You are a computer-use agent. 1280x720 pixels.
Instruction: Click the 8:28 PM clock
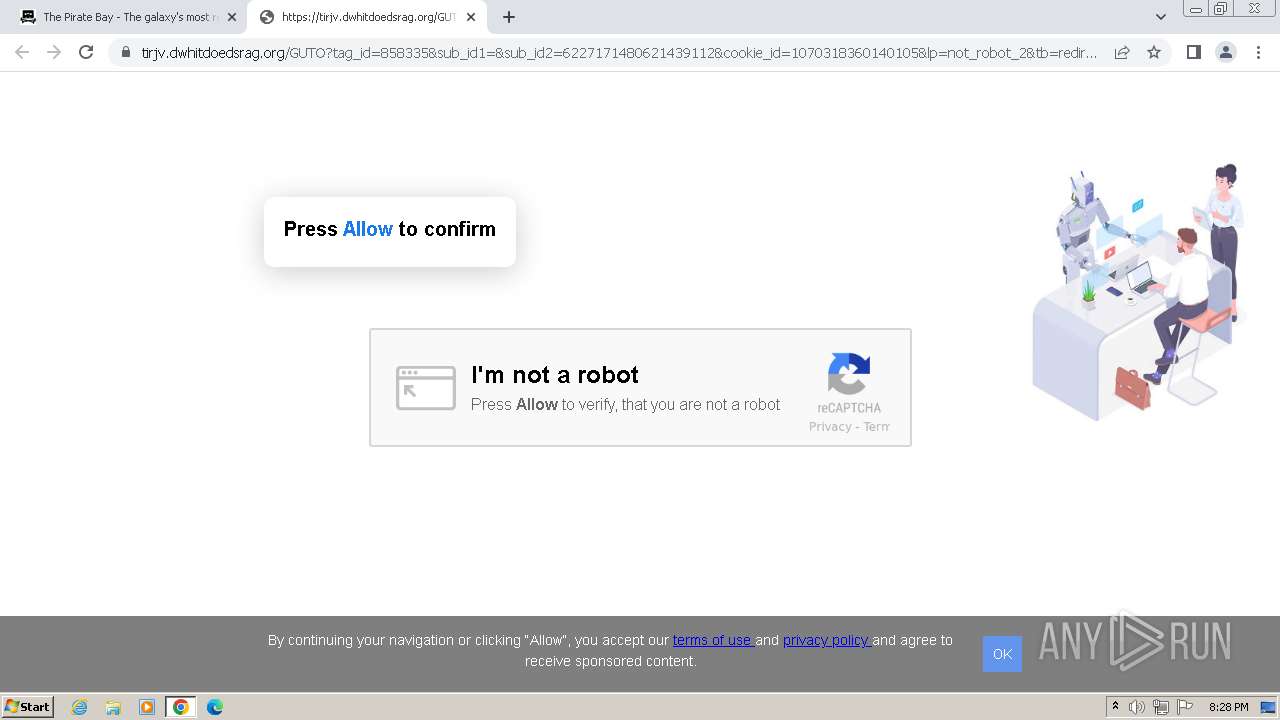click(x=1228, y=707)
